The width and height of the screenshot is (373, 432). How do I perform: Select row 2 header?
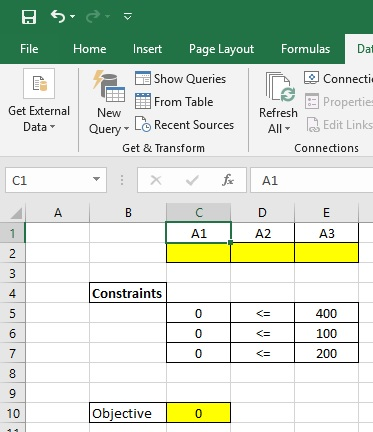coord(12,254)
